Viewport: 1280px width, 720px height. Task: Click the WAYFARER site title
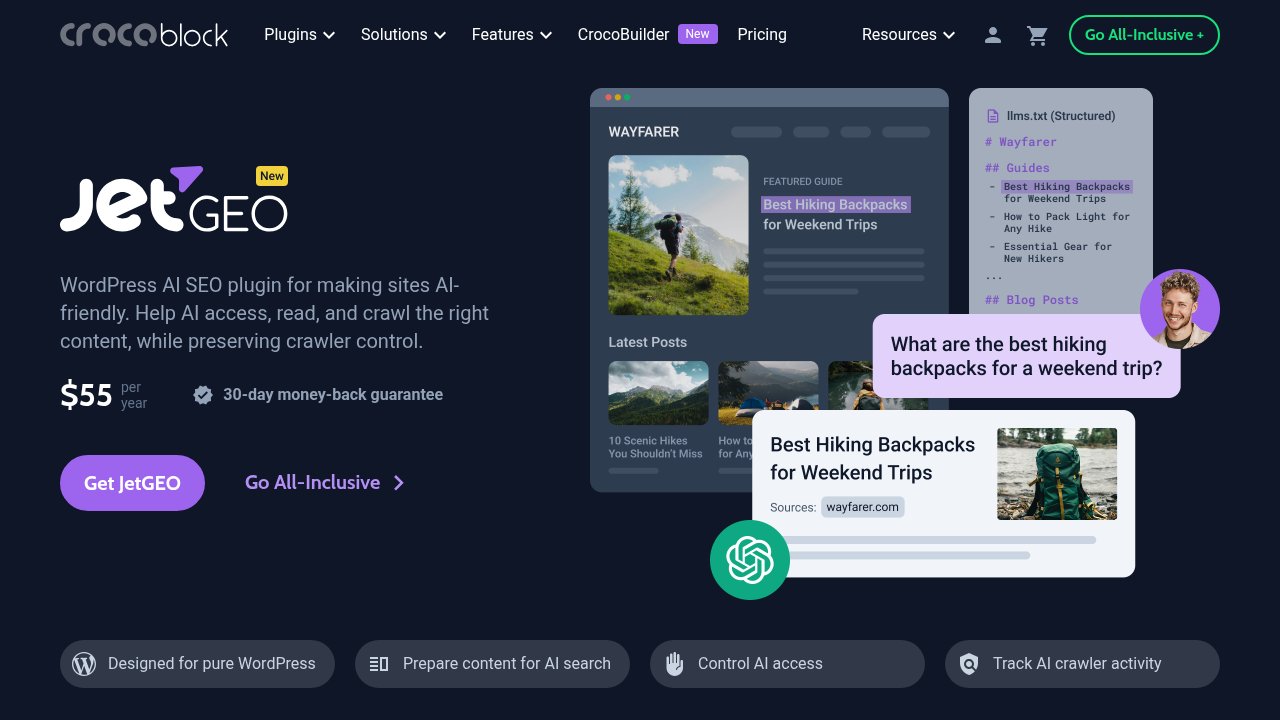pyautogui.click(x=644, y=132)
